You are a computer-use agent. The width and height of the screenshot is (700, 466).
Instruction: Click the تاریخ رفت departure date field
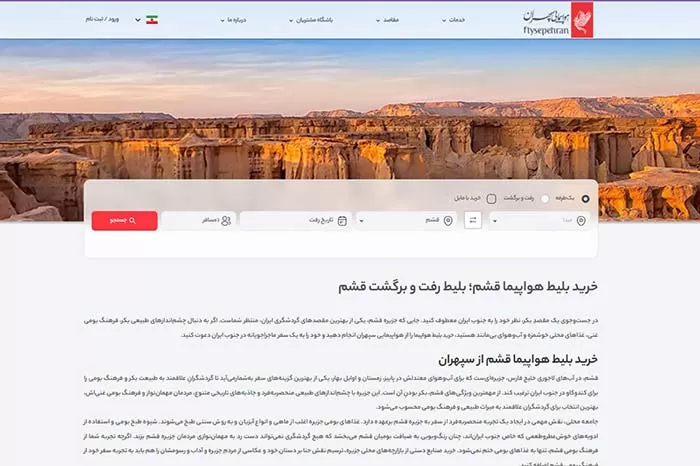tap(296, 221)
